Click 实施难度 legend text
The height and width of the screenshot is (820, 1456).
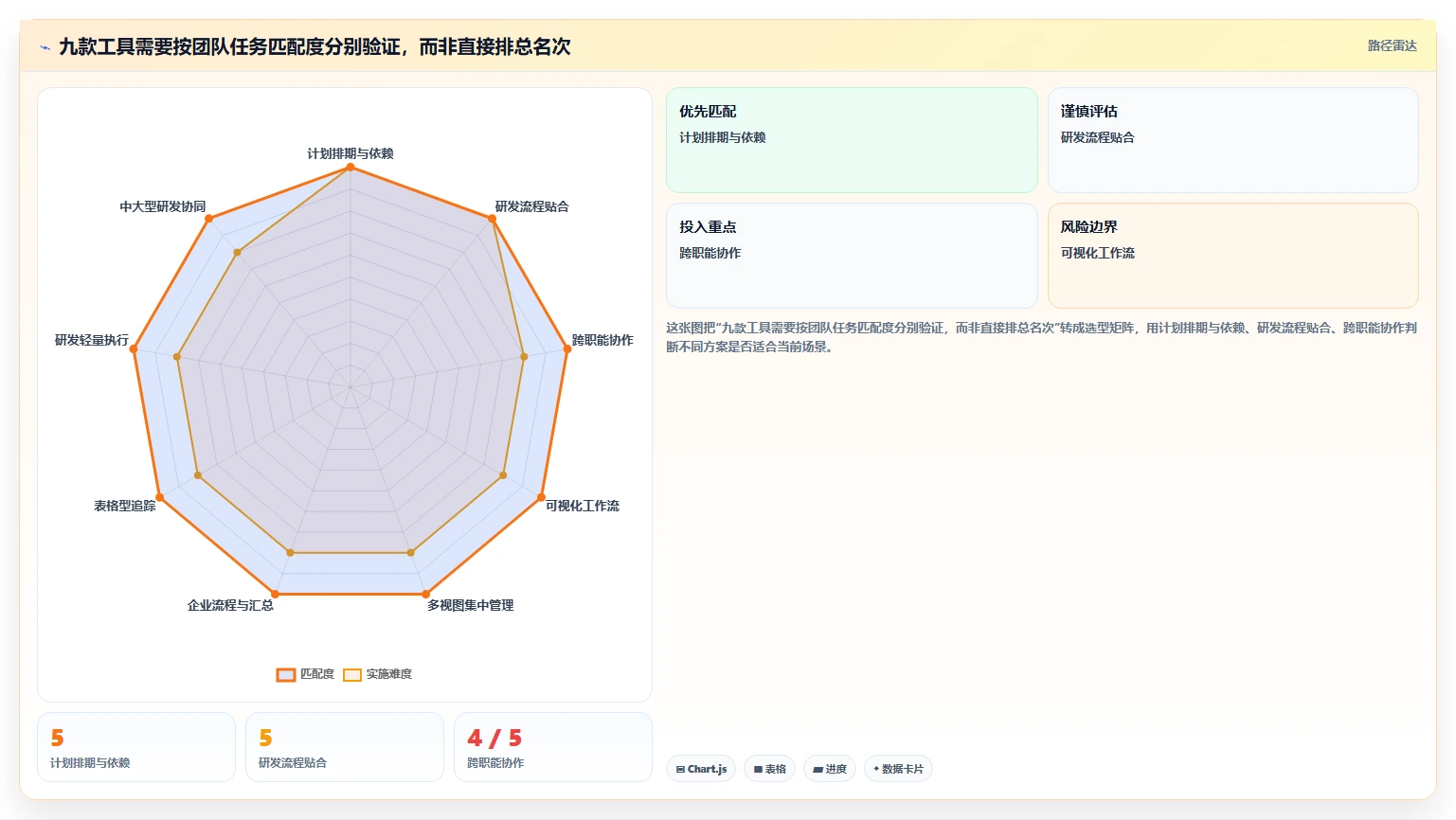click(x=389, y=674)
